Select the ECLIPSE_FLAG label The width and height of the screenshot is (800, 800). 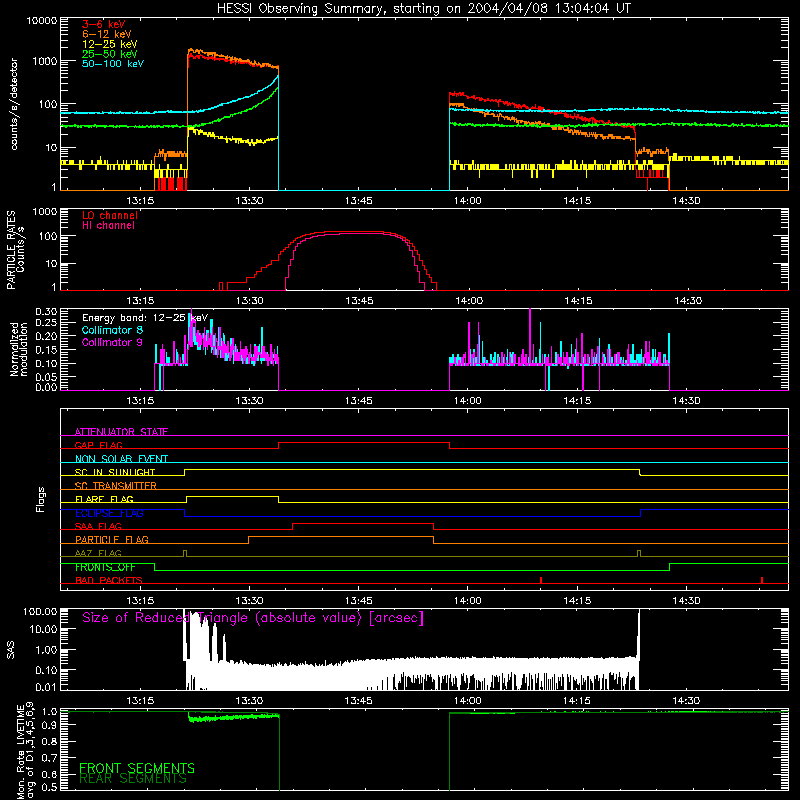tap(109, 513)
